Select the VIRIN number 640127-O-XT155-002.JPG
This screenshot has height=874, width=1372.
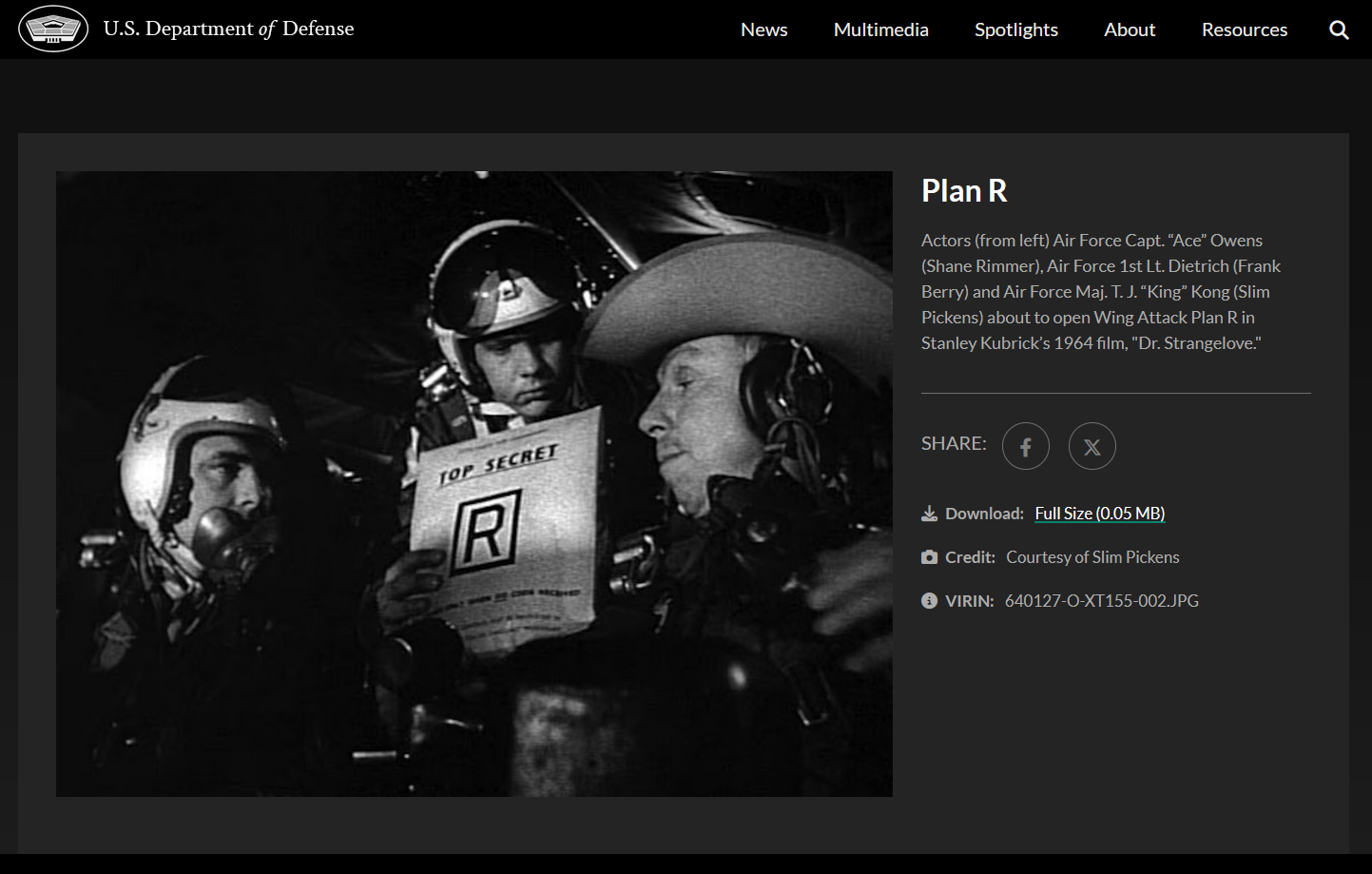click(x=1102, y=601)
